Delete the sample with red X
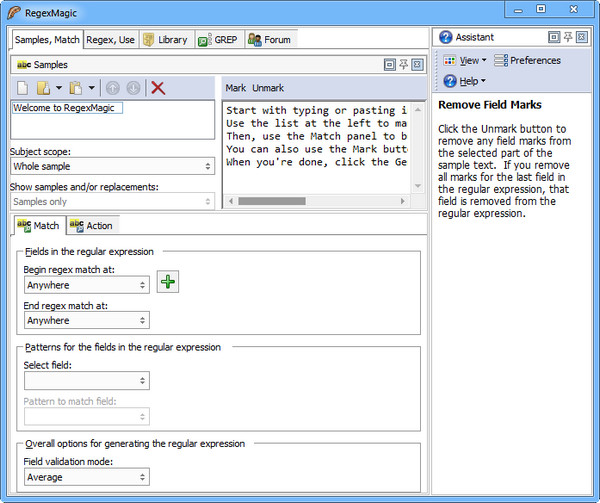This screenshot has height=503, width=600. tap(157, 88)
